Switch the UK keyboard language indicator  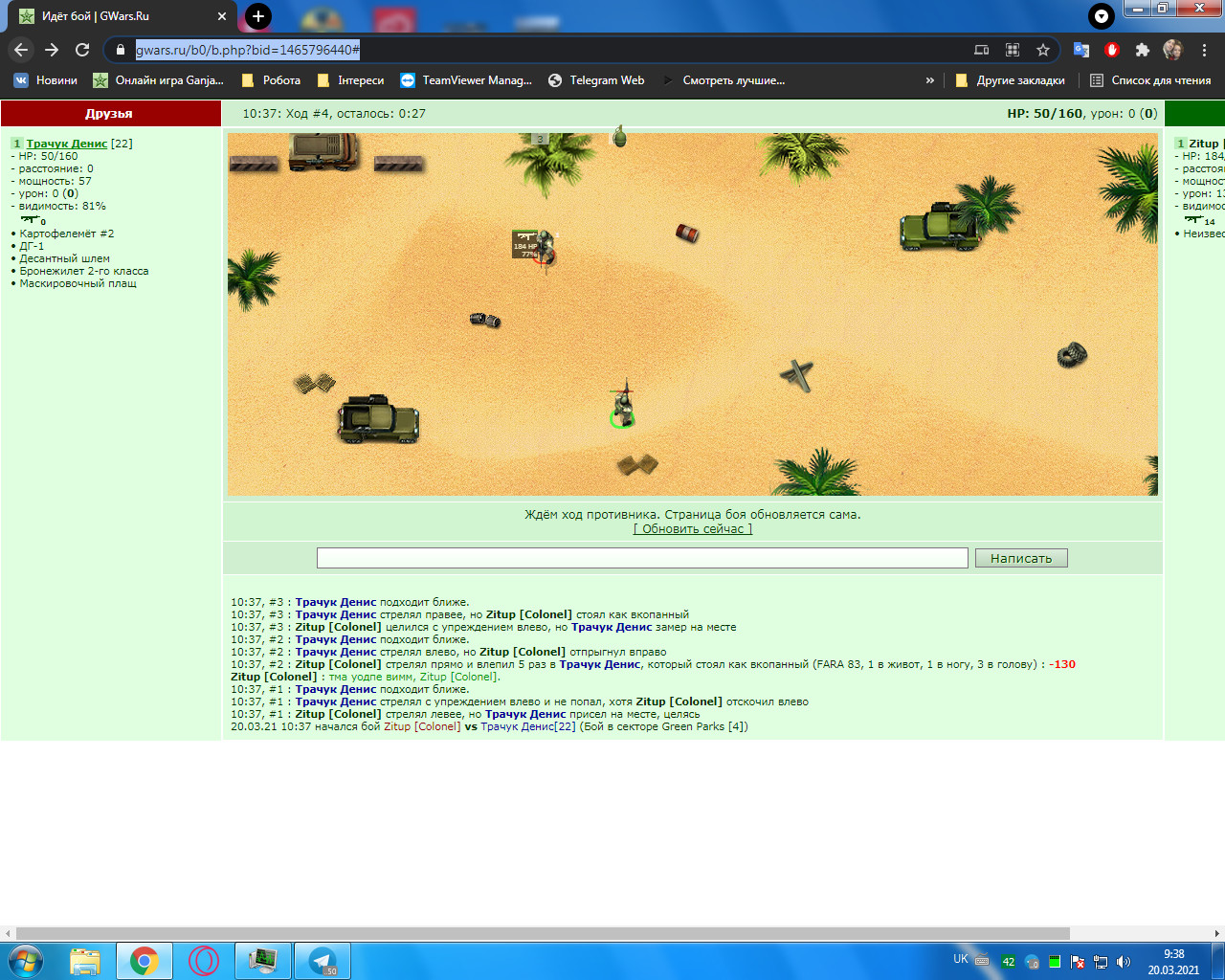click(x=961, y=959)
